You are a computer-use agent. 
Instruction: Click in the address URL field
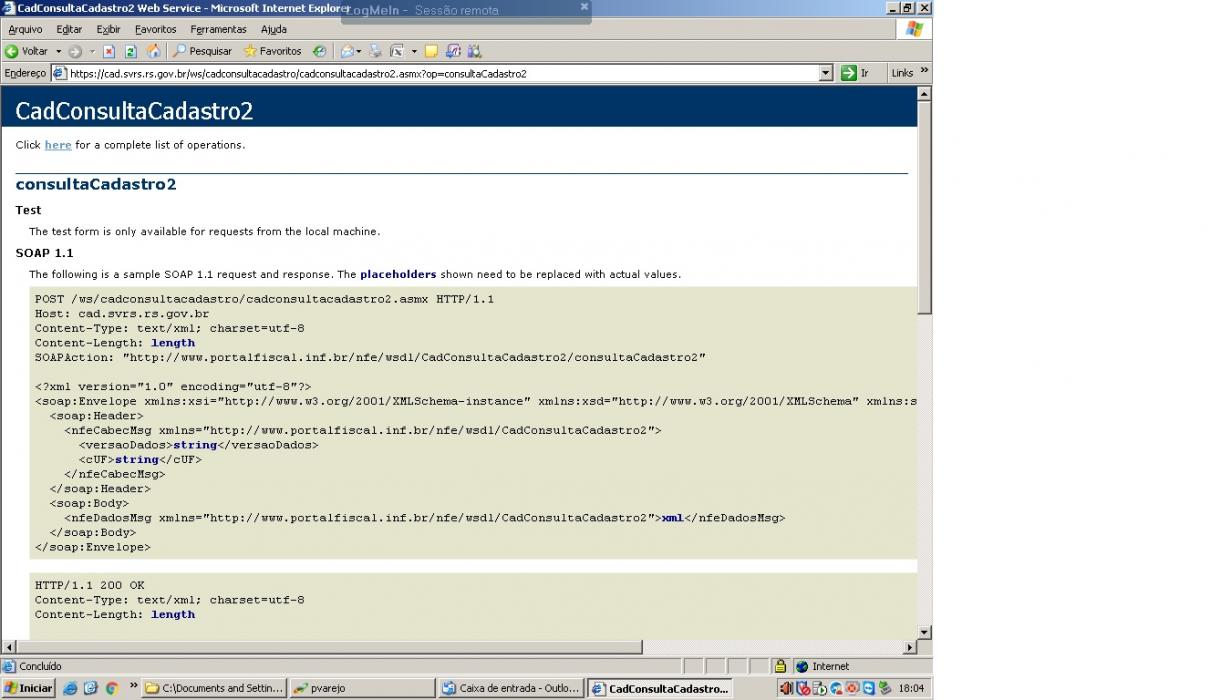click(442, 73)
